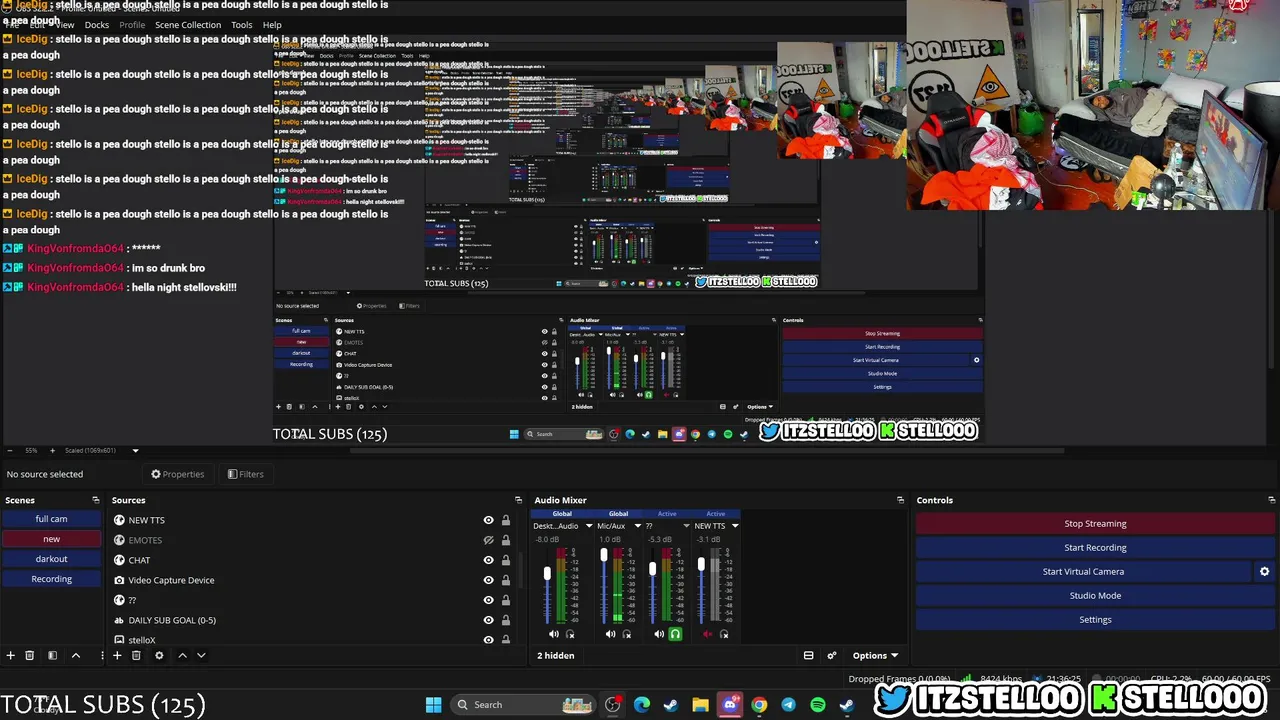The width and height of the screenshot is (1280, 720).
Task: Open the Scene Collection menu
Action: click(188, 25)
